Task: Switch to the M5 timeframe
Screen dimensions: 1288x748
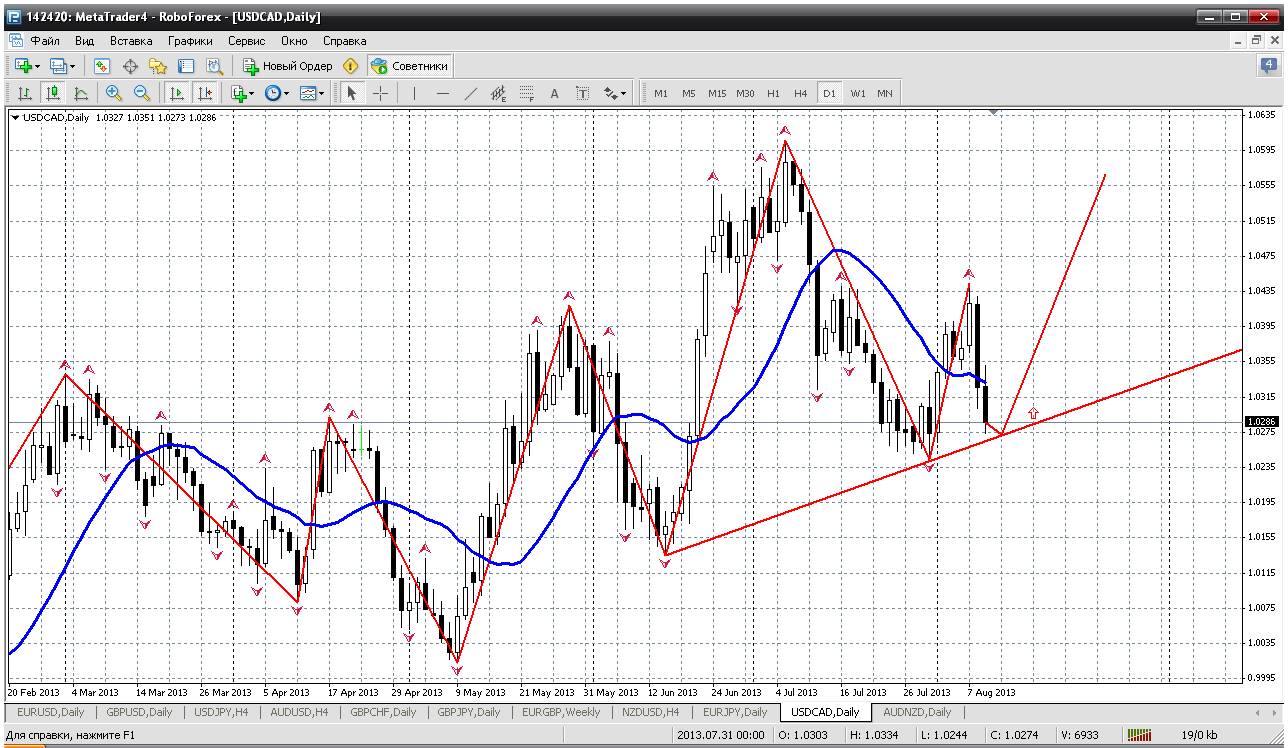Action: [689, 93]
